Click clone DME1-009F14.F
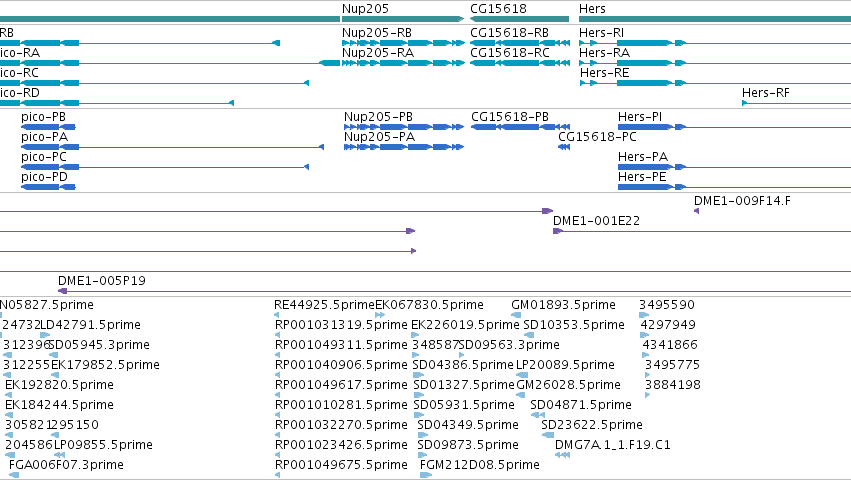The width and height of the screenshot is (851, 480). pyautogui.click(x=742, y=201)
